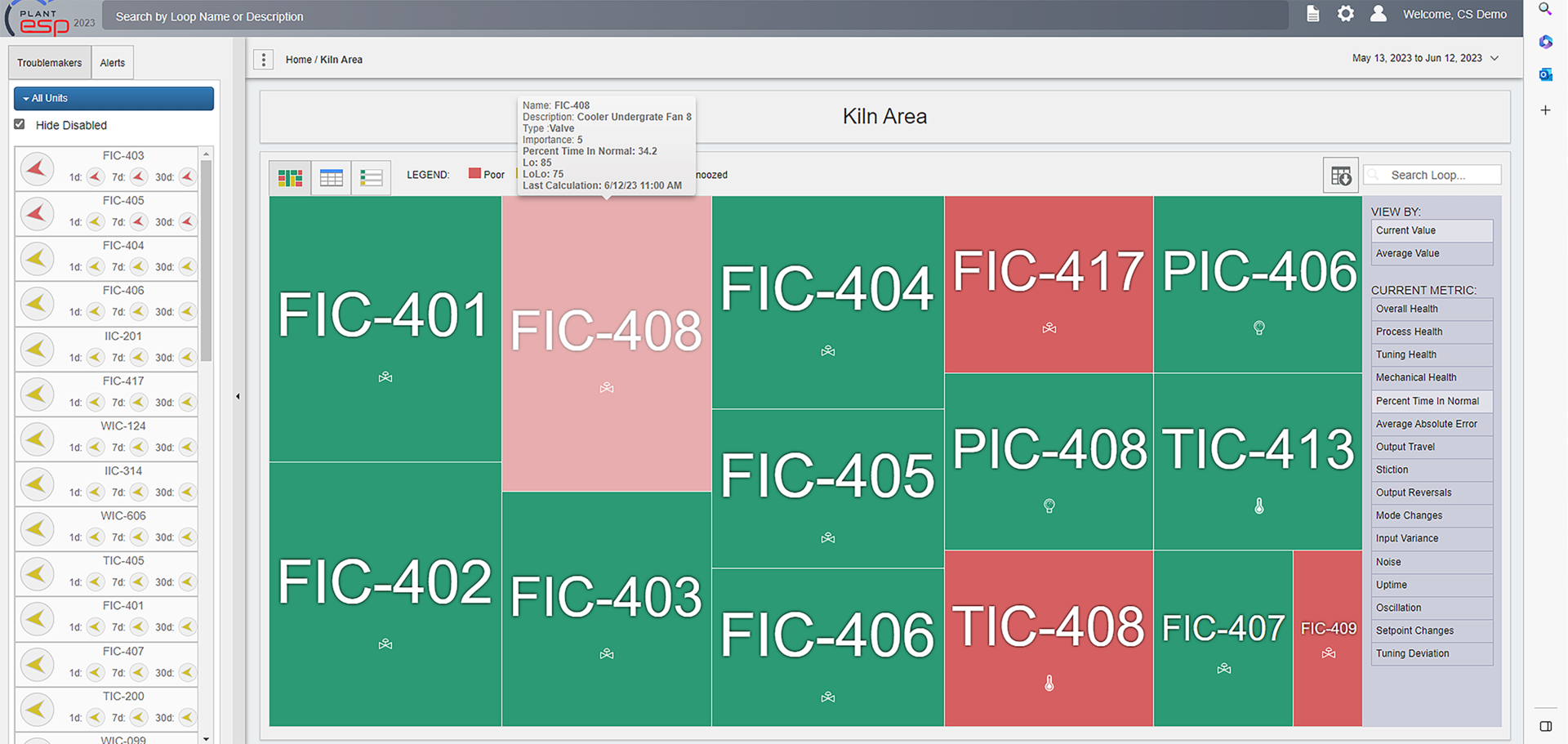Image resolution: width=1568 pixels, height=744 pixels.
Task: Open the document report icon
Action: pos(1312,14)
